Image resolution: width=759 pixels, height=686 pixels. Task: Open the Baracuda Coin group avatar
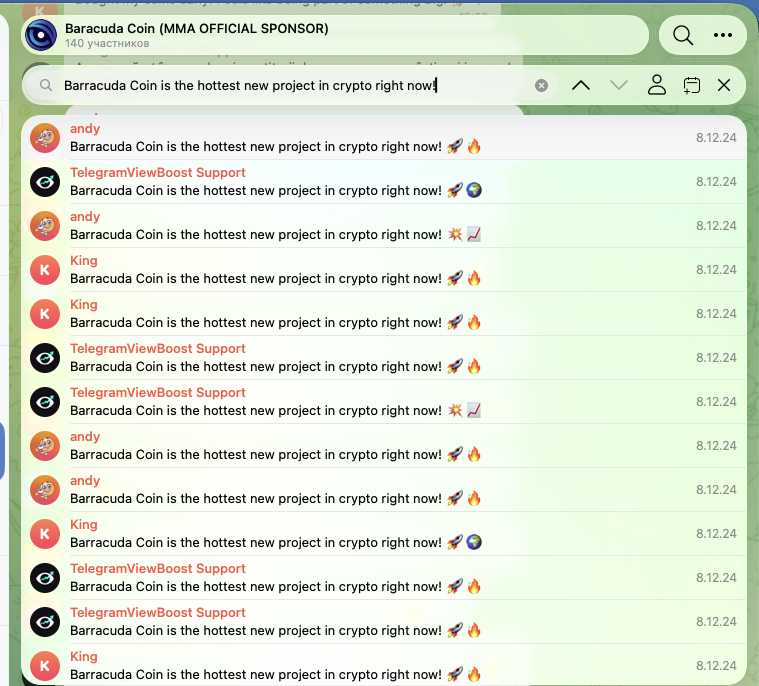click(x=41, y=35)
